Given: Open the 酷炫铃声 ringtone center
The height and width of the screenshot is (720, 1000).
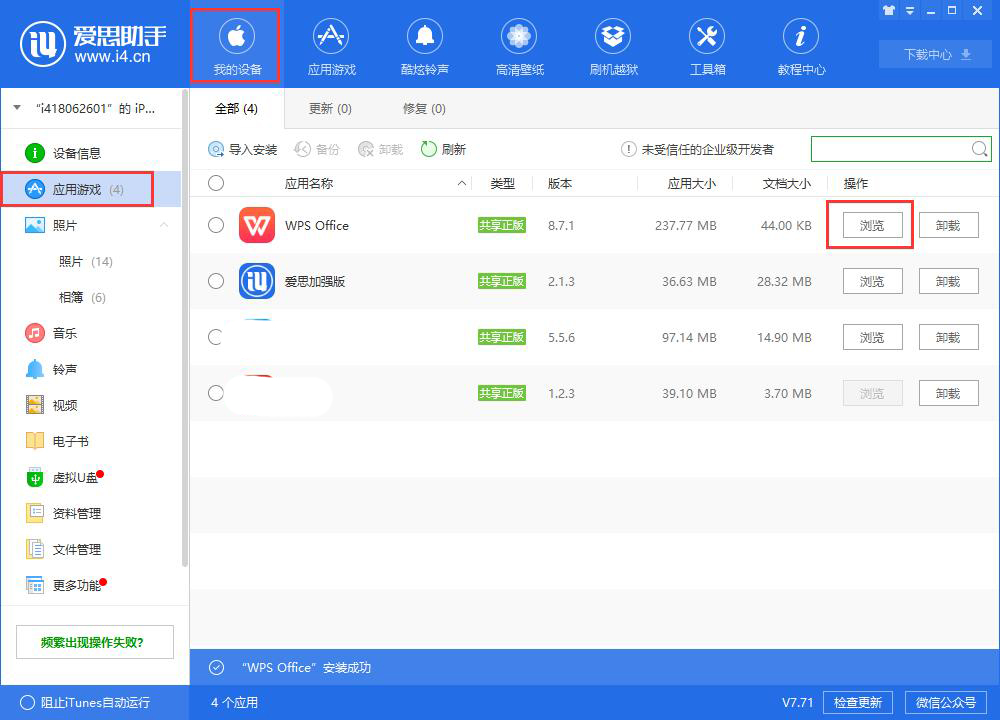Looking at the screenshot, I should click(424, 44).
